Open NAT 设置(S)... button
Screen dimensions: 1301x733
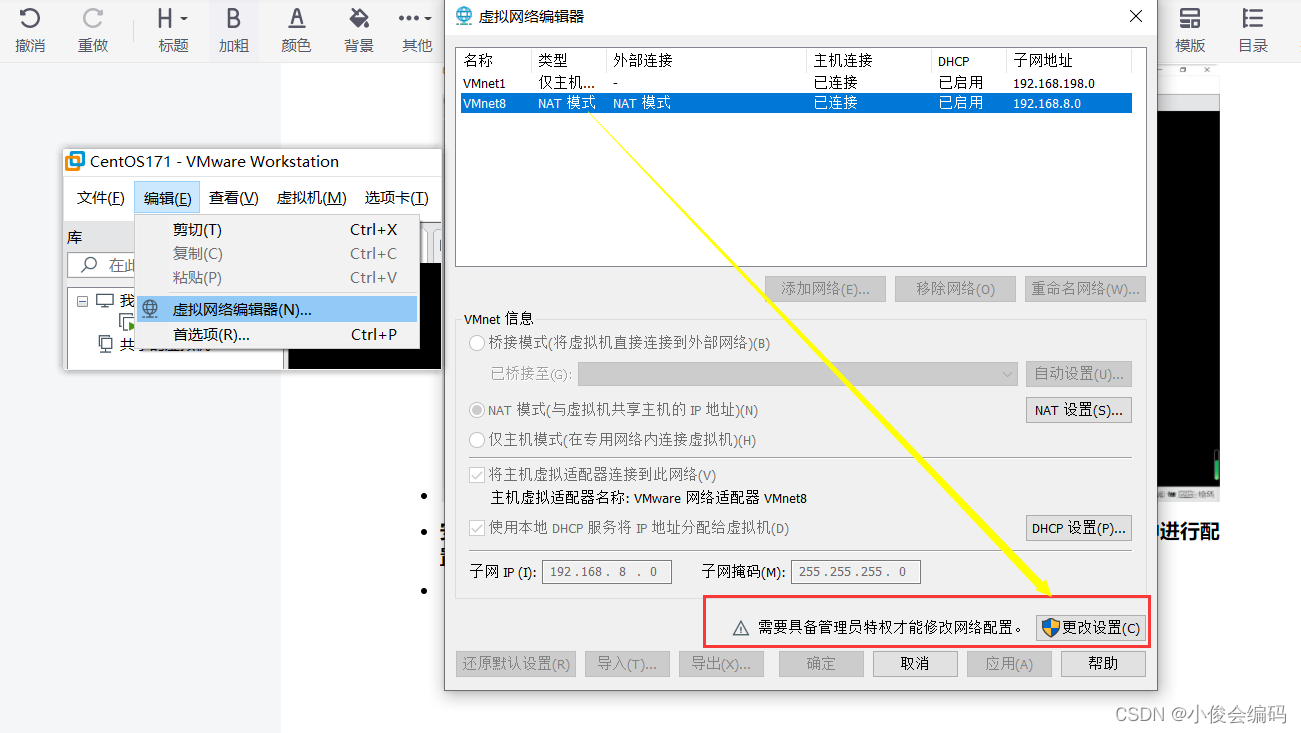coord(1078,410)
